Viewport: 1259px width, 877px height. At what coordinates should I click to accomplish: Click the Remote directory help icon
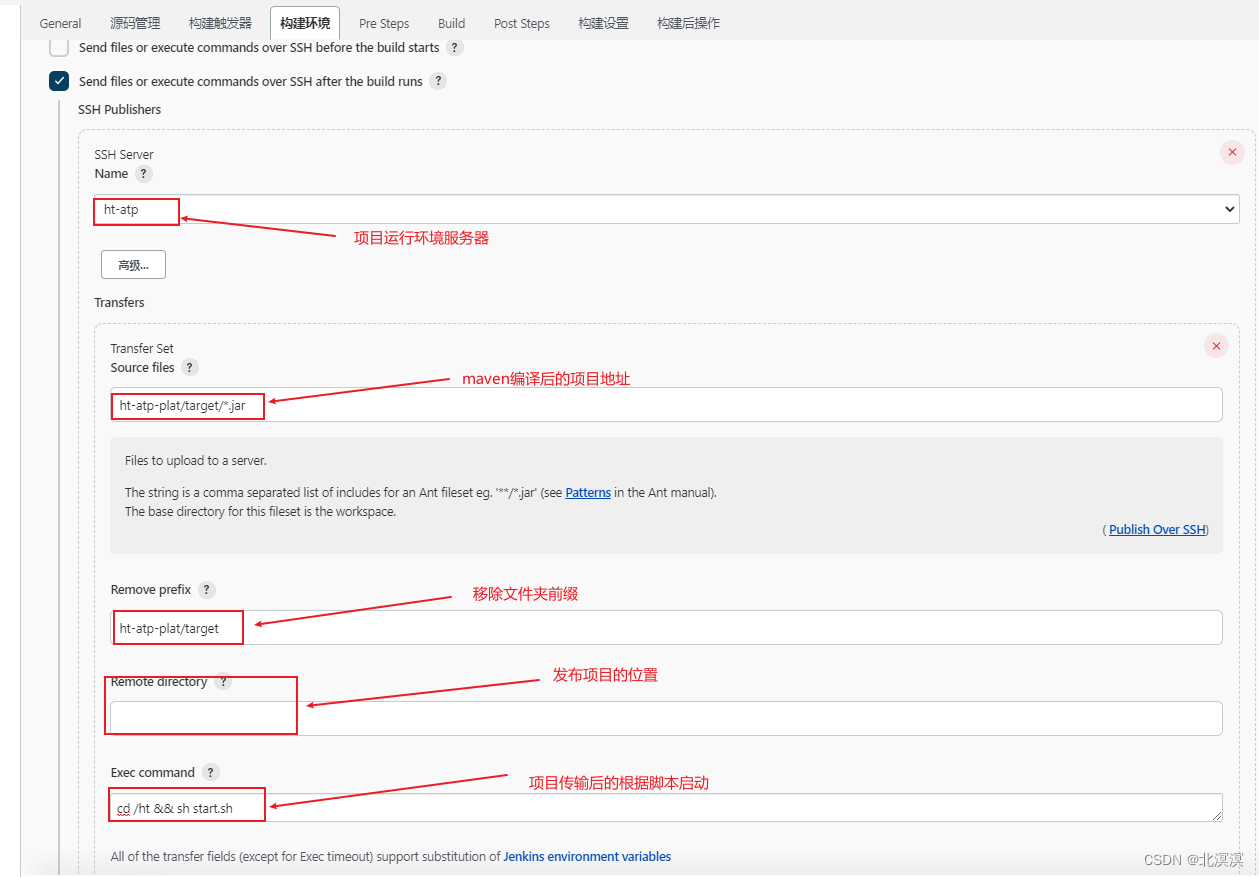222,681
